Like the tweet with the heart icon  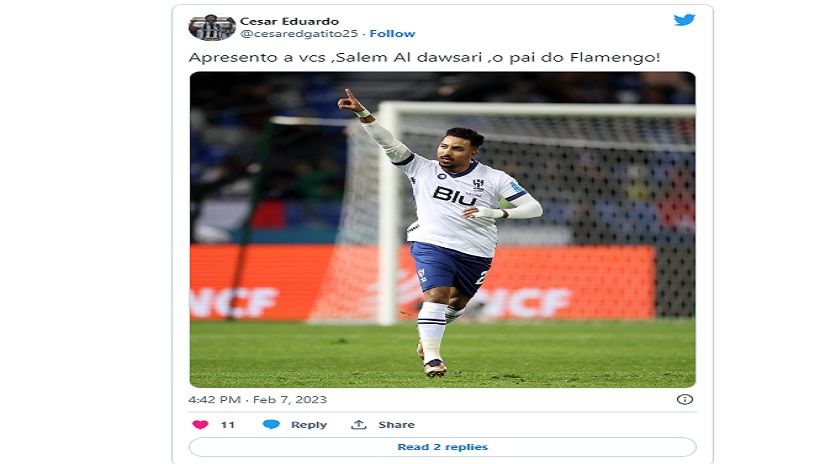[200, 425]
